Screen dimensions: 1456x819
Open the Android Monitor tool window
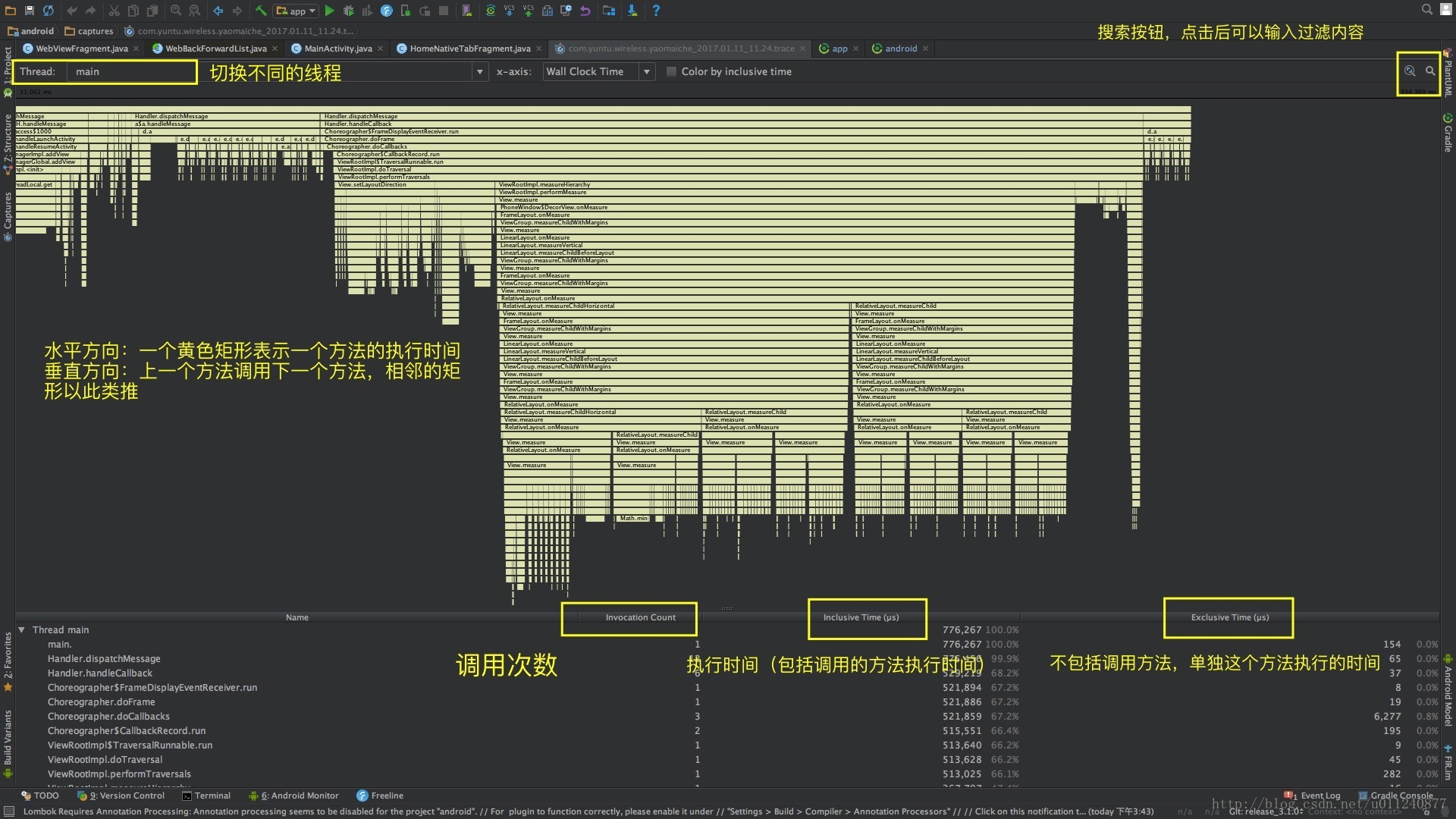pos(298,795)
